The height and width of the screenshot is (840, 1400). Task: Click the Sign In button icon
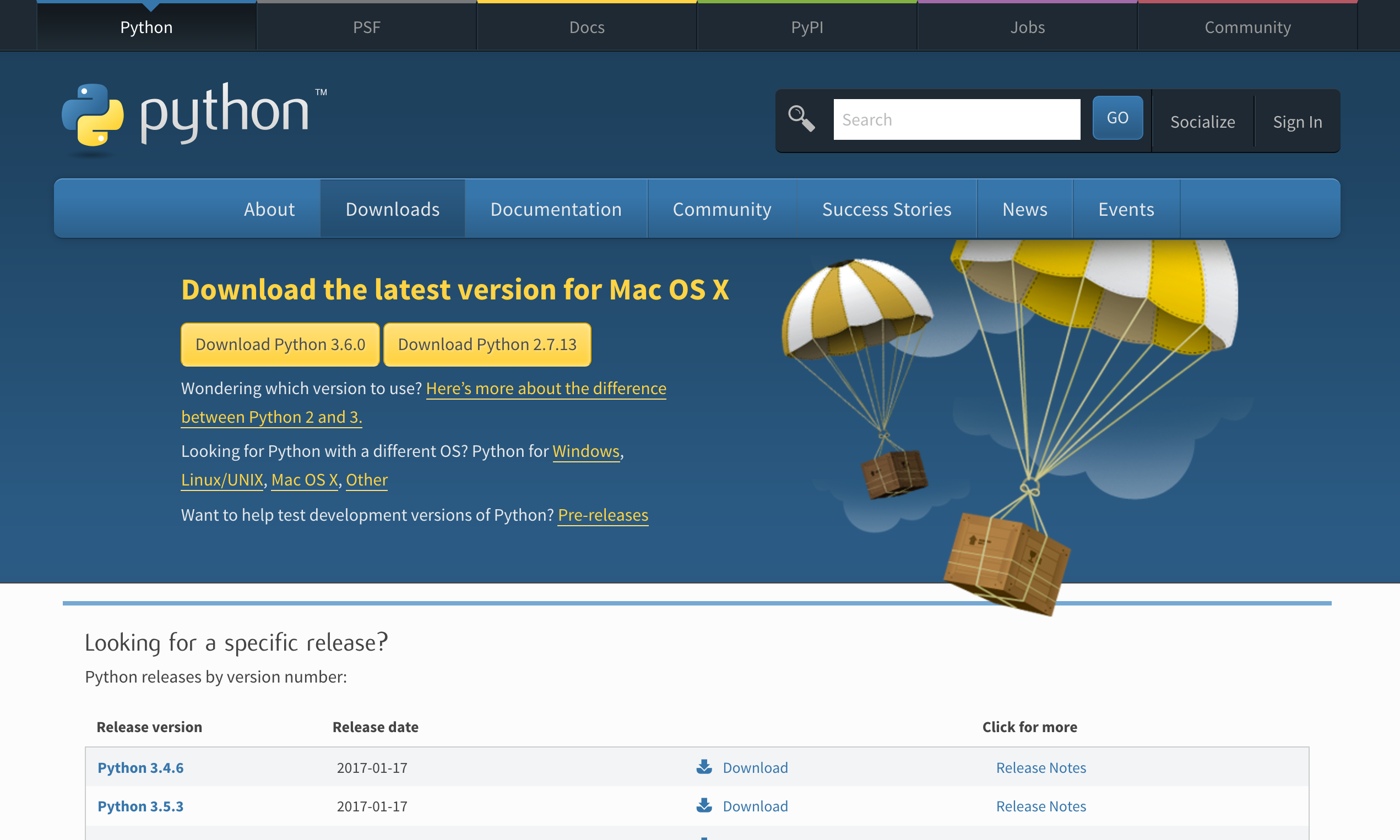[1297, 121]
